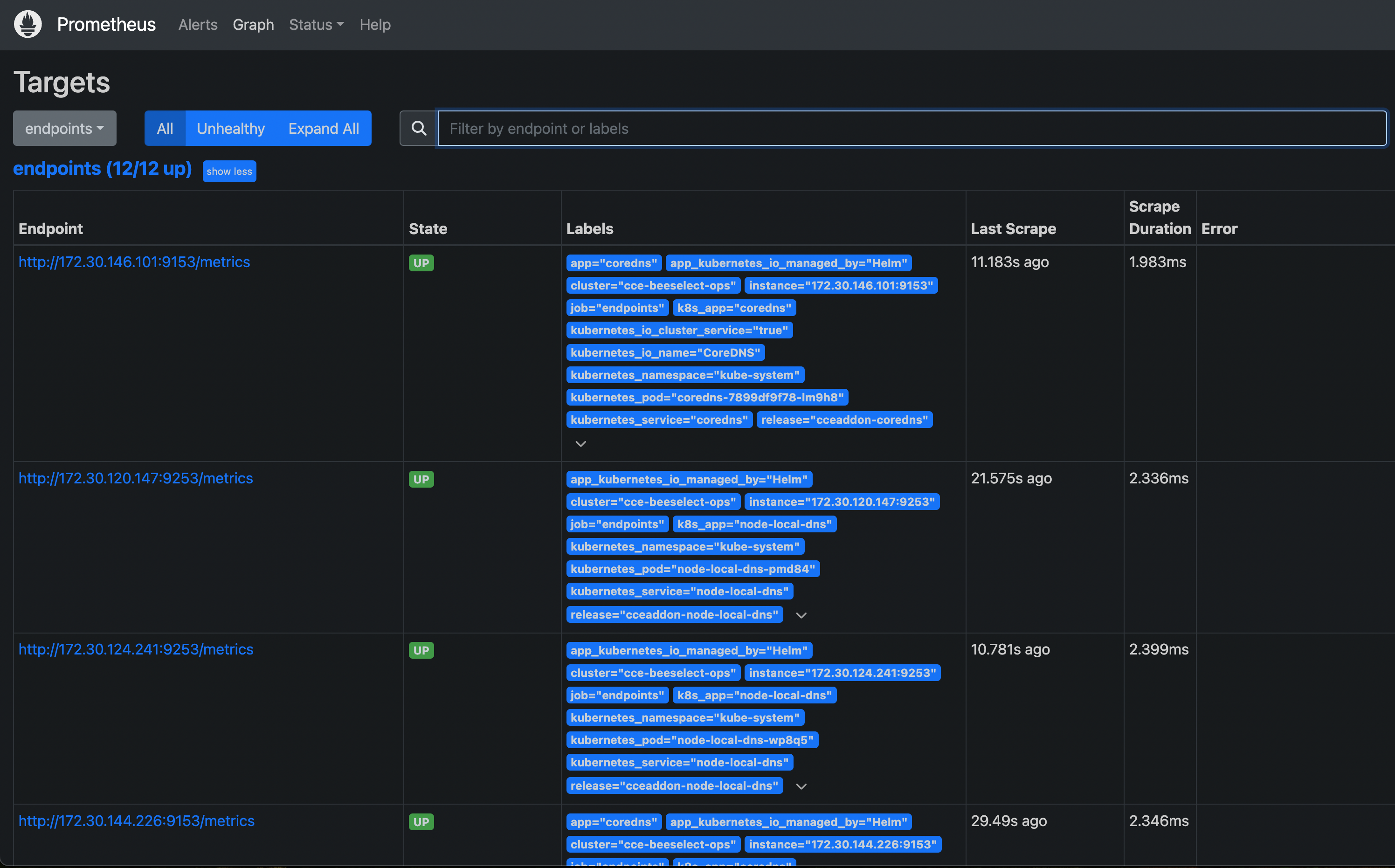
Task: Expand discovered labels for 172.30.120.147 row
Action: pos(801,615)
